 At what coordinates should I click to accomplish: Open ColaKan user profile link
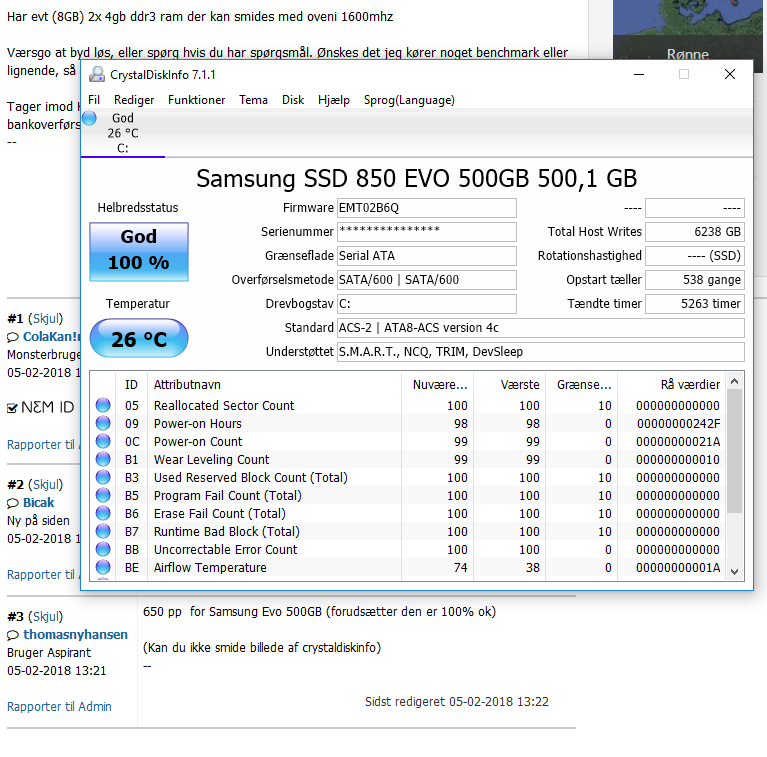coord(51,336)
